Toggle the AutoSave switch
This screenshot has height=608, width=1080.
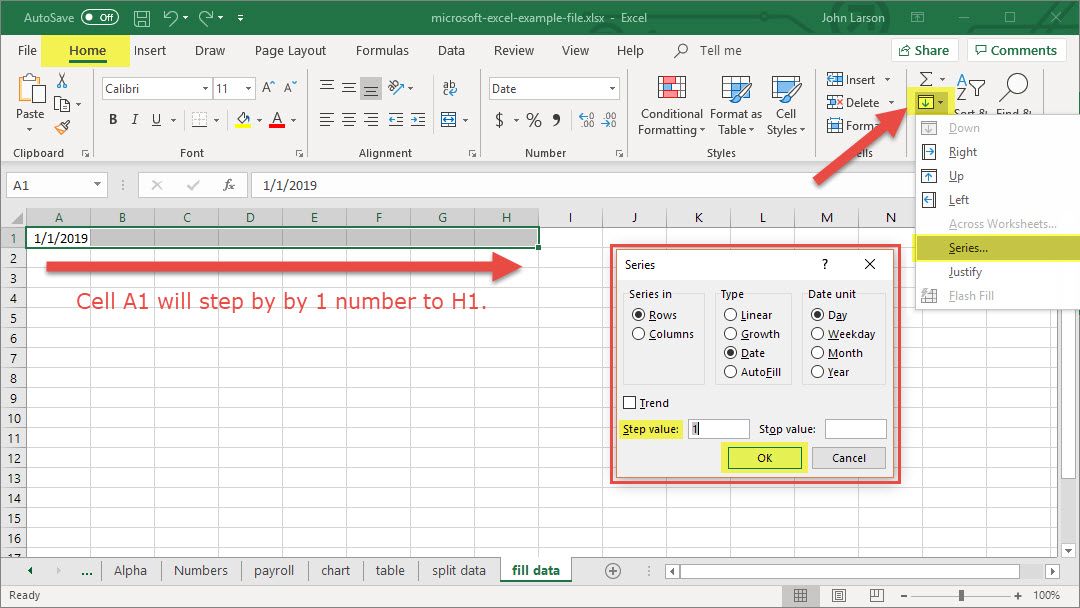99,18
